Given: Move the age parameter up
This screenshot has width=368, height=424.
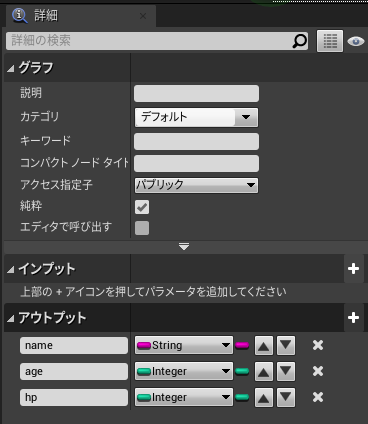Looking at the screenshot, I should coord(264,371).
